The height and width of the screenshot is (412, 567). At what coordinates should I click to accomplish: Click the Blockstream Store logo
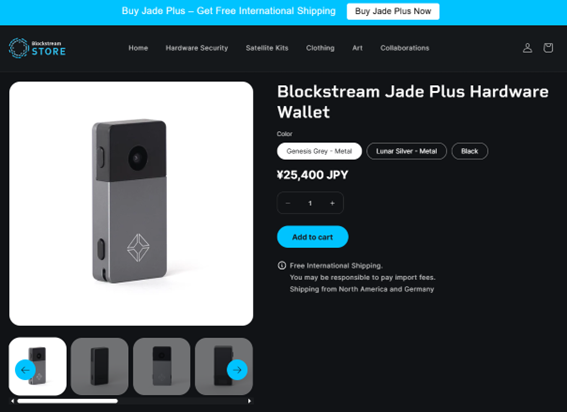37,48
